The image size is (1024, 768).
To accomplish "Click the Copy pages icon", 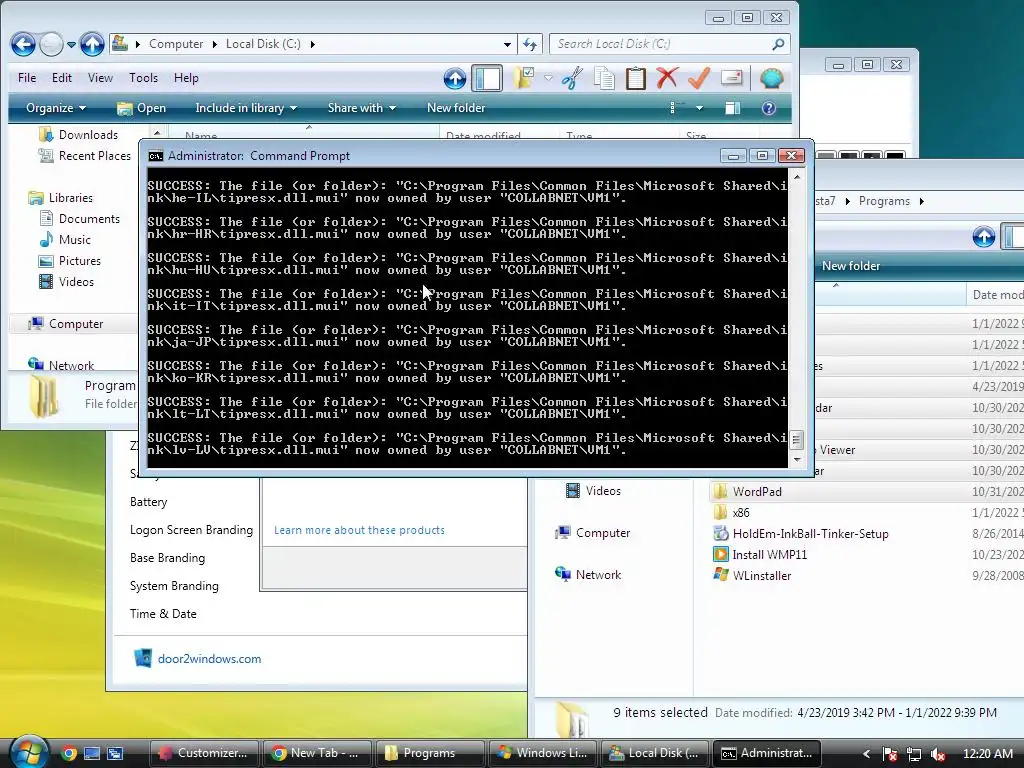I will [604, 78].
